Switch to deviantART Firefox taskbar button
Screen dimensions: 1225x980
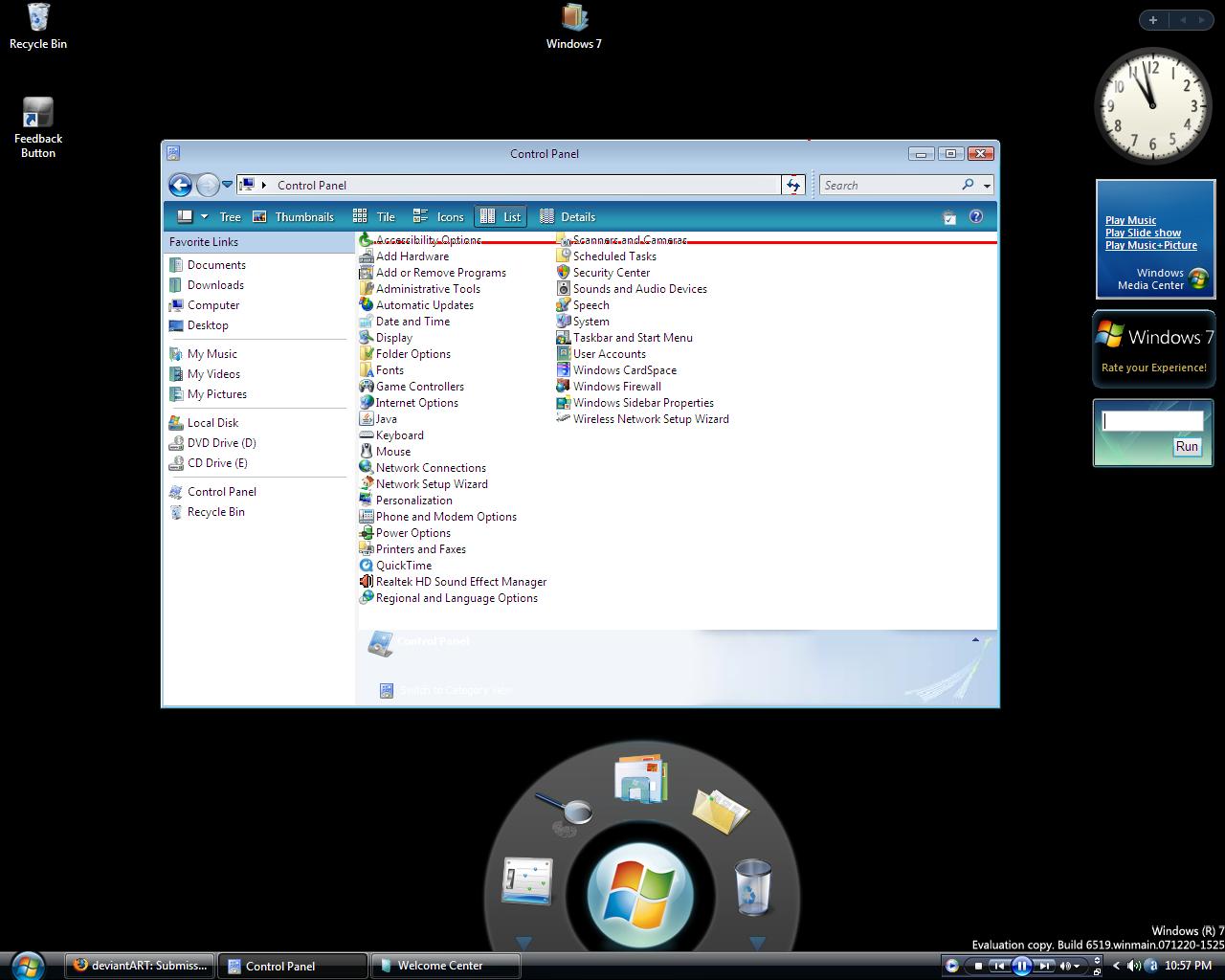[141, 966]
